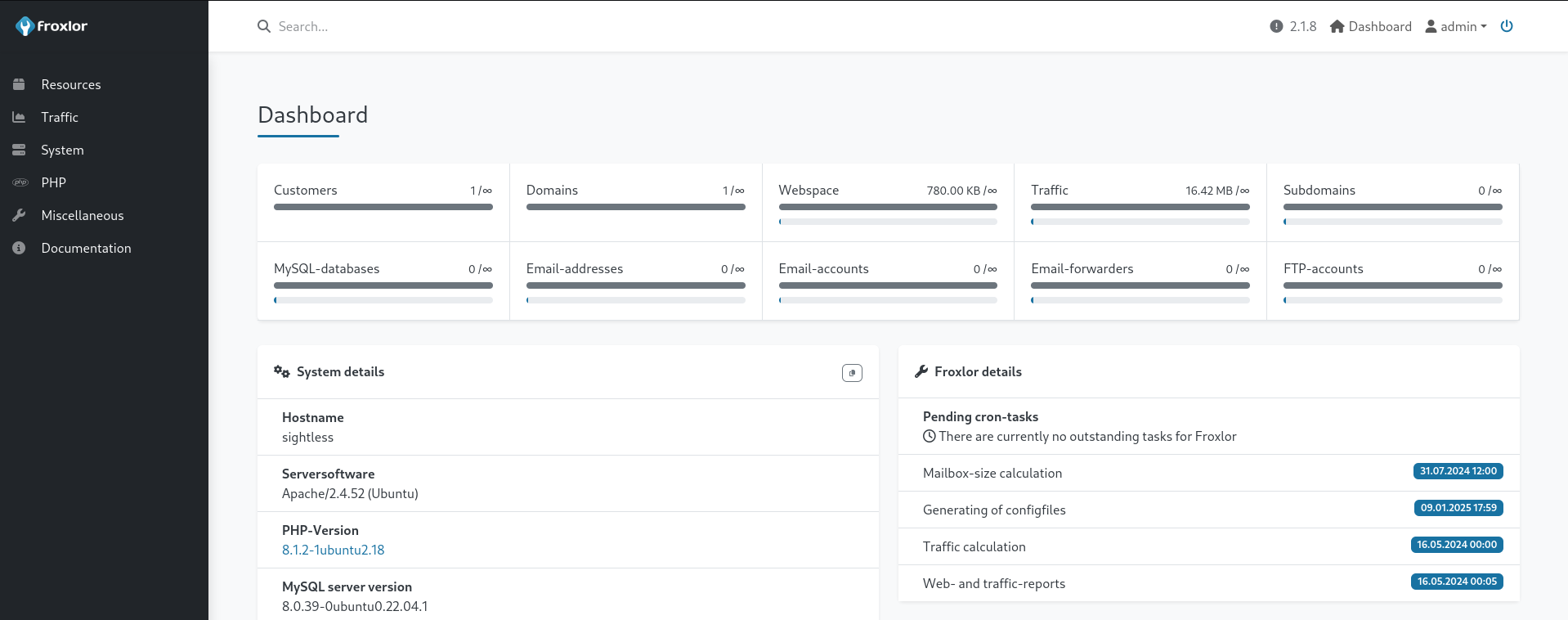Screen dimensions: 1568x620
Task: Click the gears icon by System details
Action: click(x=282, y=371)
